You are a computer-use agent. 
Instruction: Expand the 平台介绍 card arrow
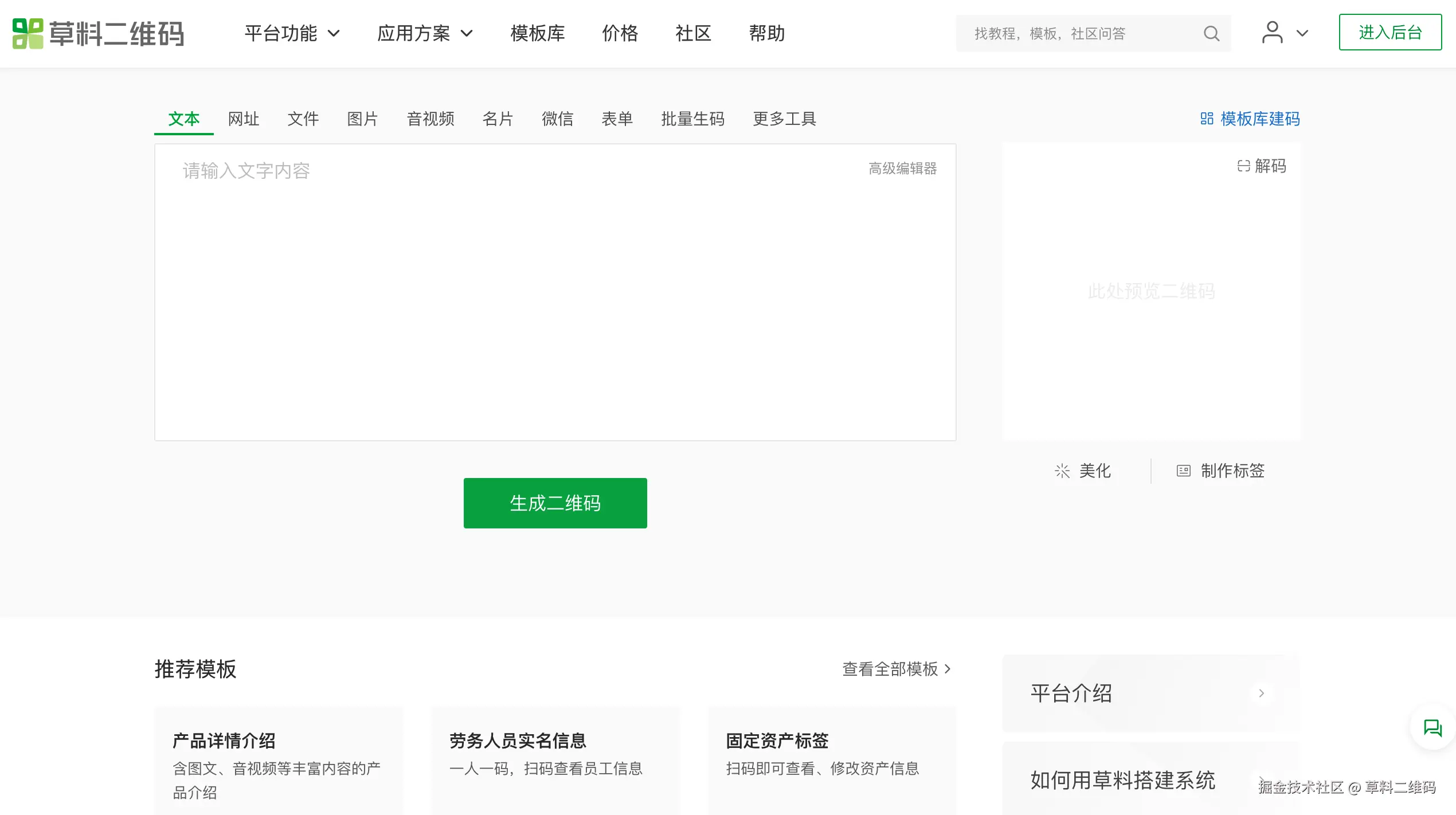(x=1261, y=693)
